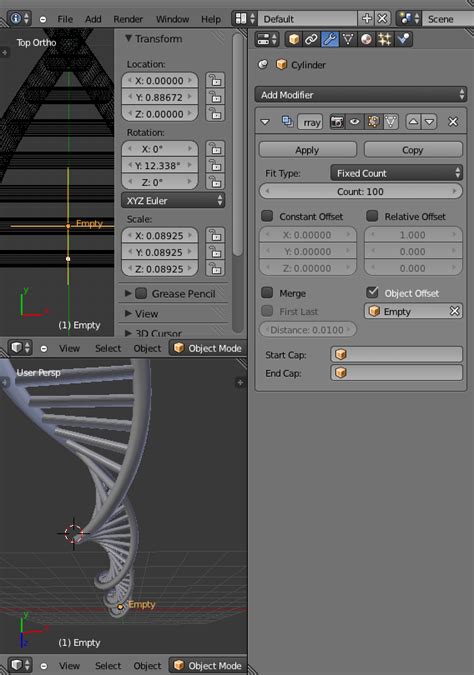
Task: Click the modifier name field showing rray
Action: (x=310, y=122)
